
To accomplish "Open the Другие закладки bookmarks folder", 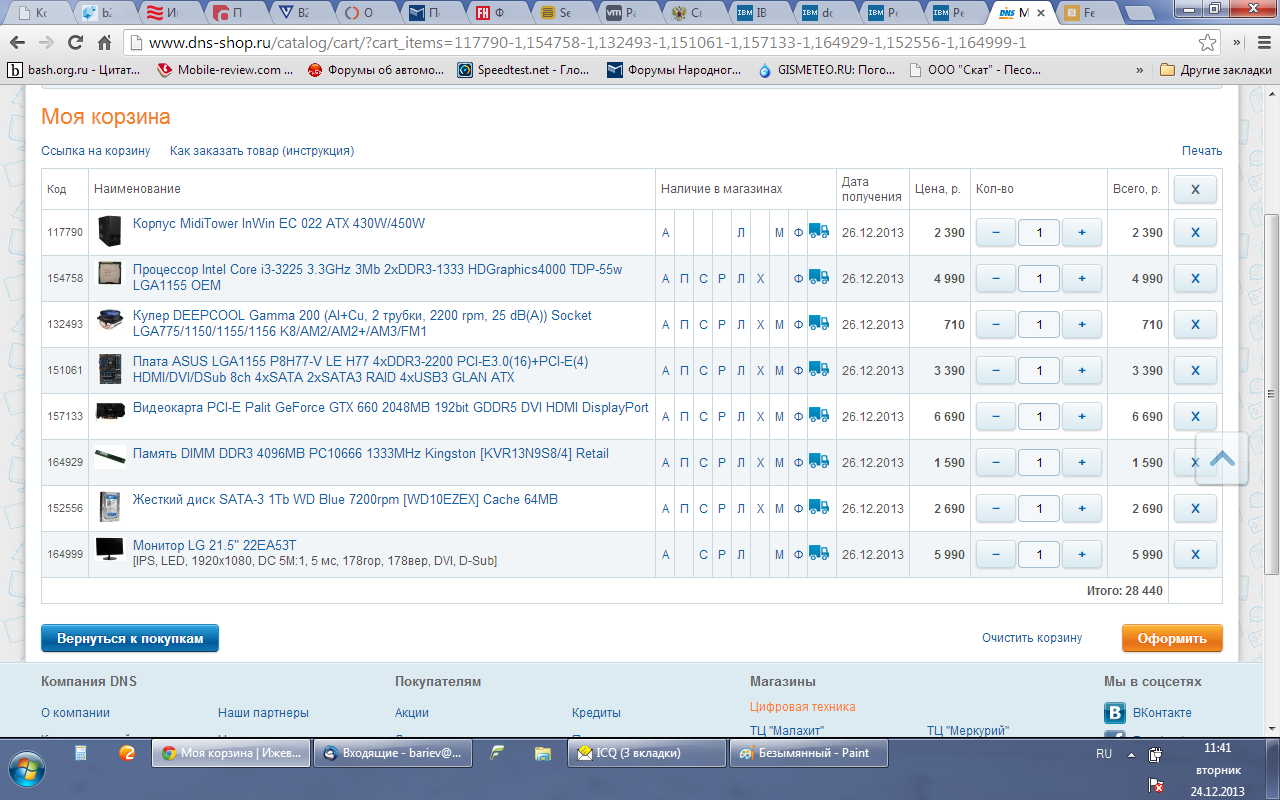I will tap(1215, 70).
